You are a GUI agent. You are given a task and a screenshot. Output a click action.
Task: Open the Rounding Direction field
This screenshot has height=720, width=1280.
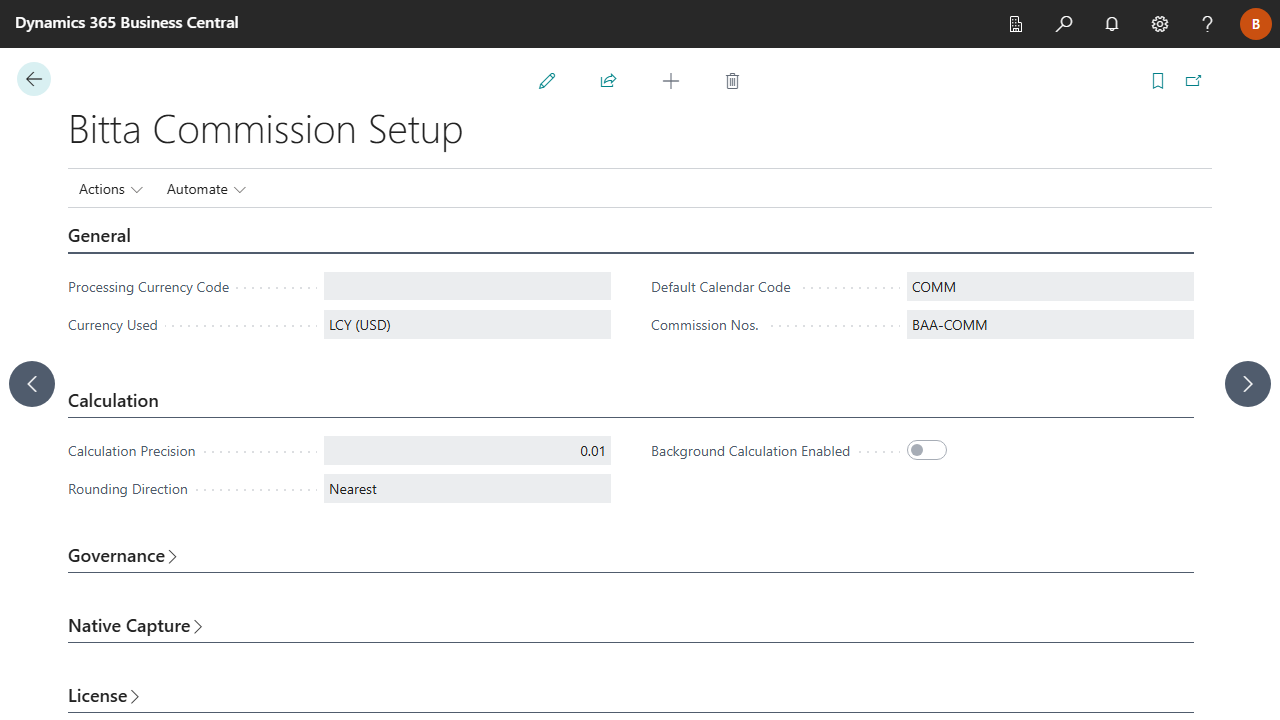point(467,488)
